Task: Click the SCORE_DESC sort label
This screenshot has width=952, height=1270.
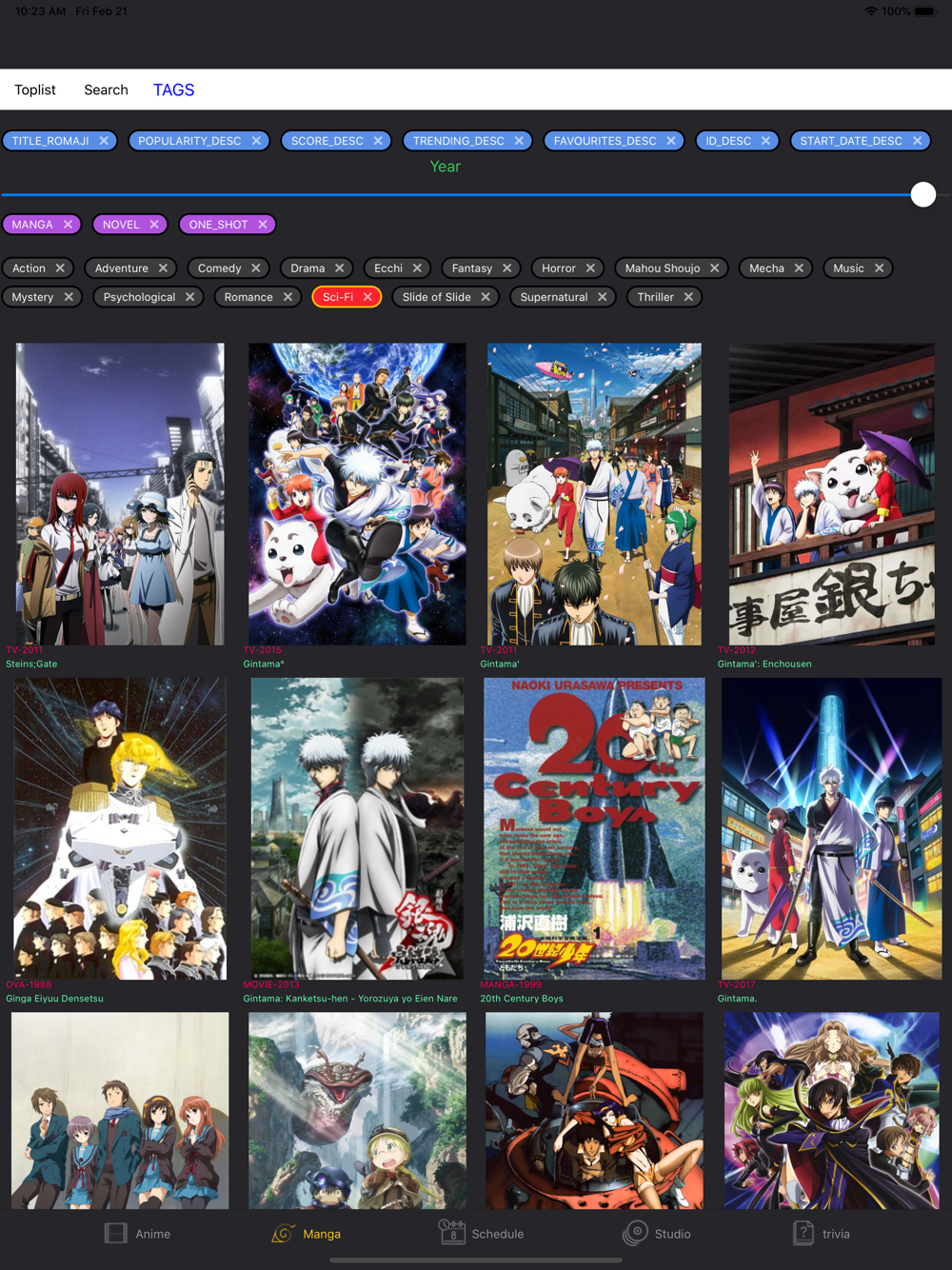Action: click(x=327, y=141)
